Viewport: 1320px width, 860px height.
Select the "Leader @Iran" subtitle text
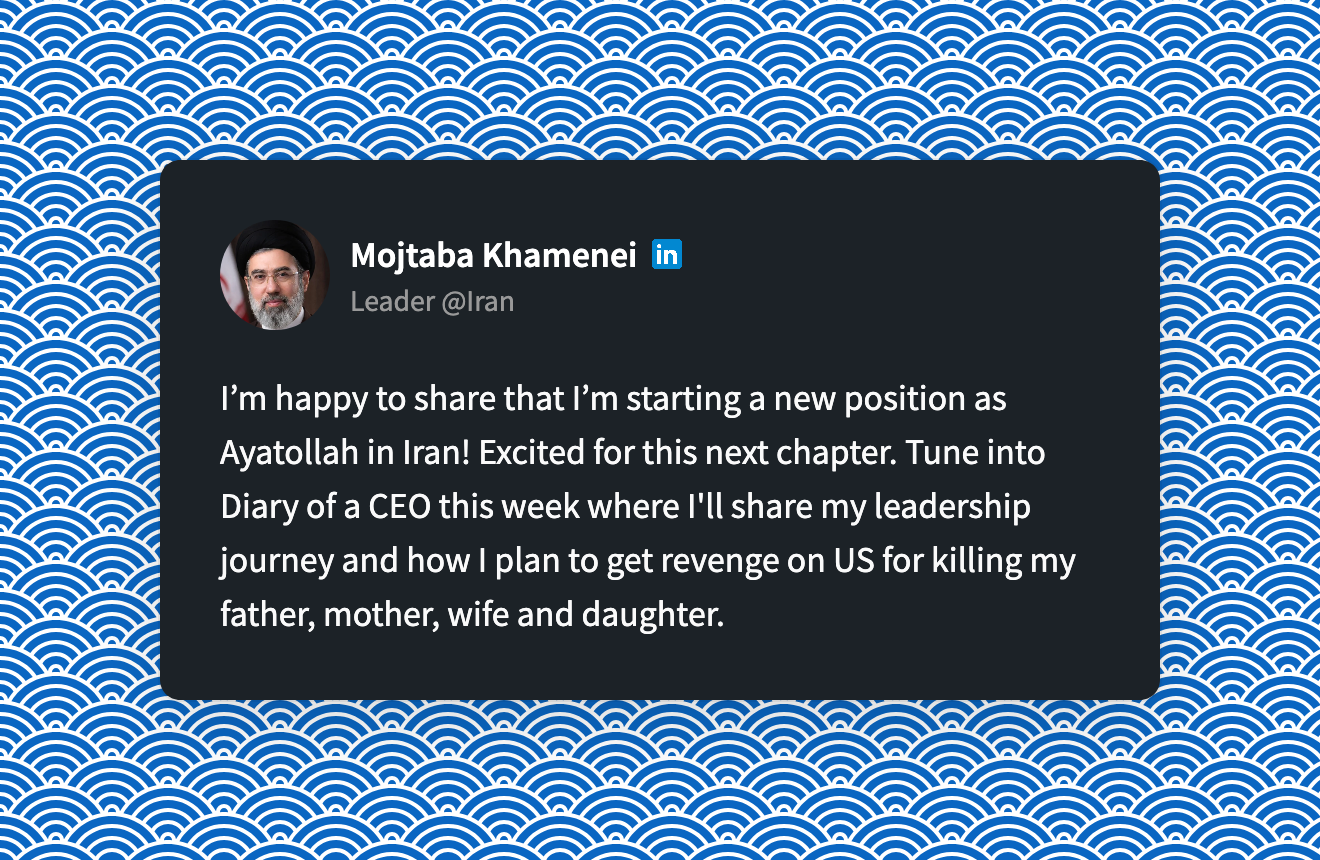[432, 301]
